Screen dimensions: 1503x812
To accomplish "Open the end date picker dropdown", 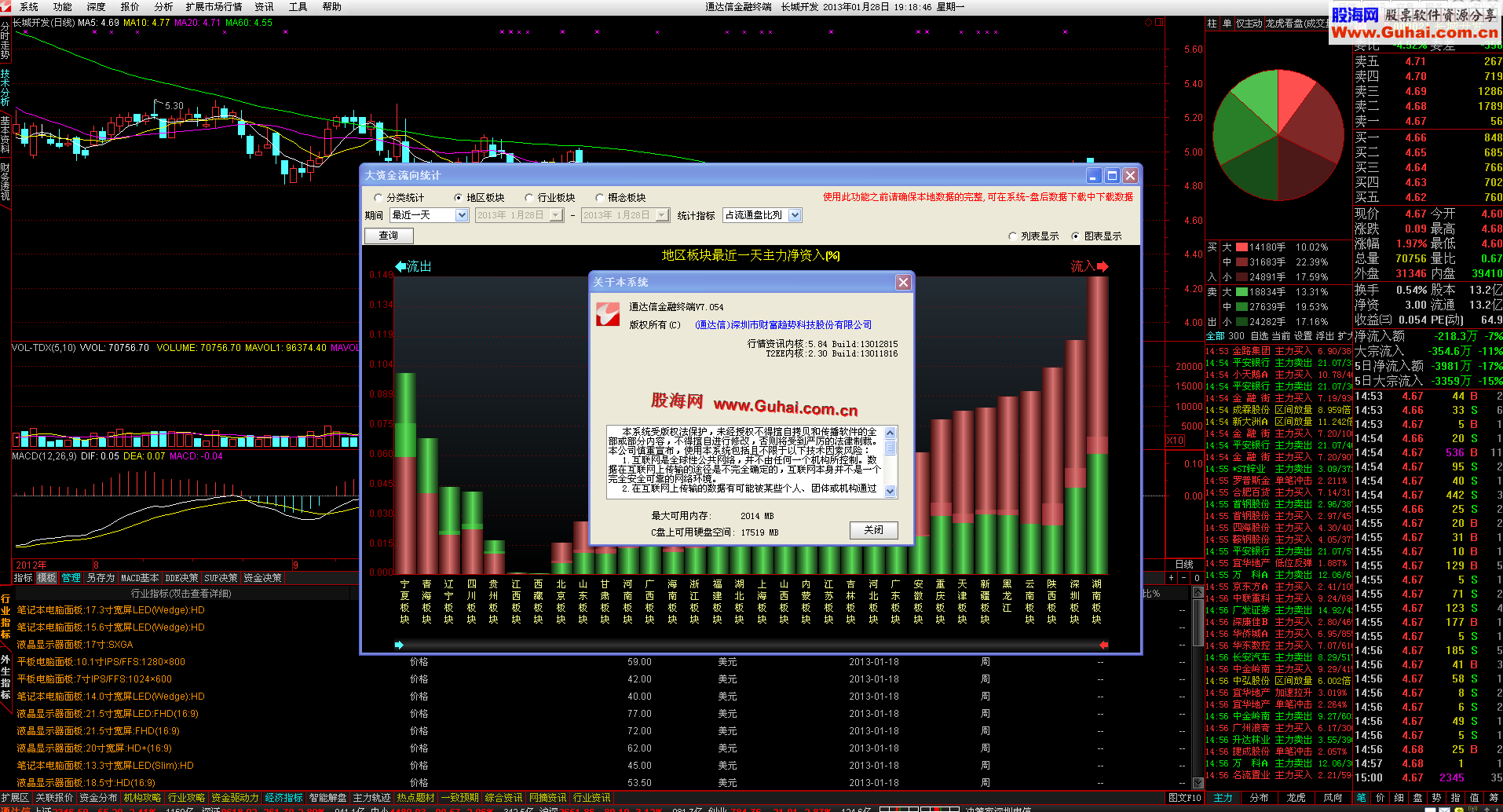I will 661,215.
